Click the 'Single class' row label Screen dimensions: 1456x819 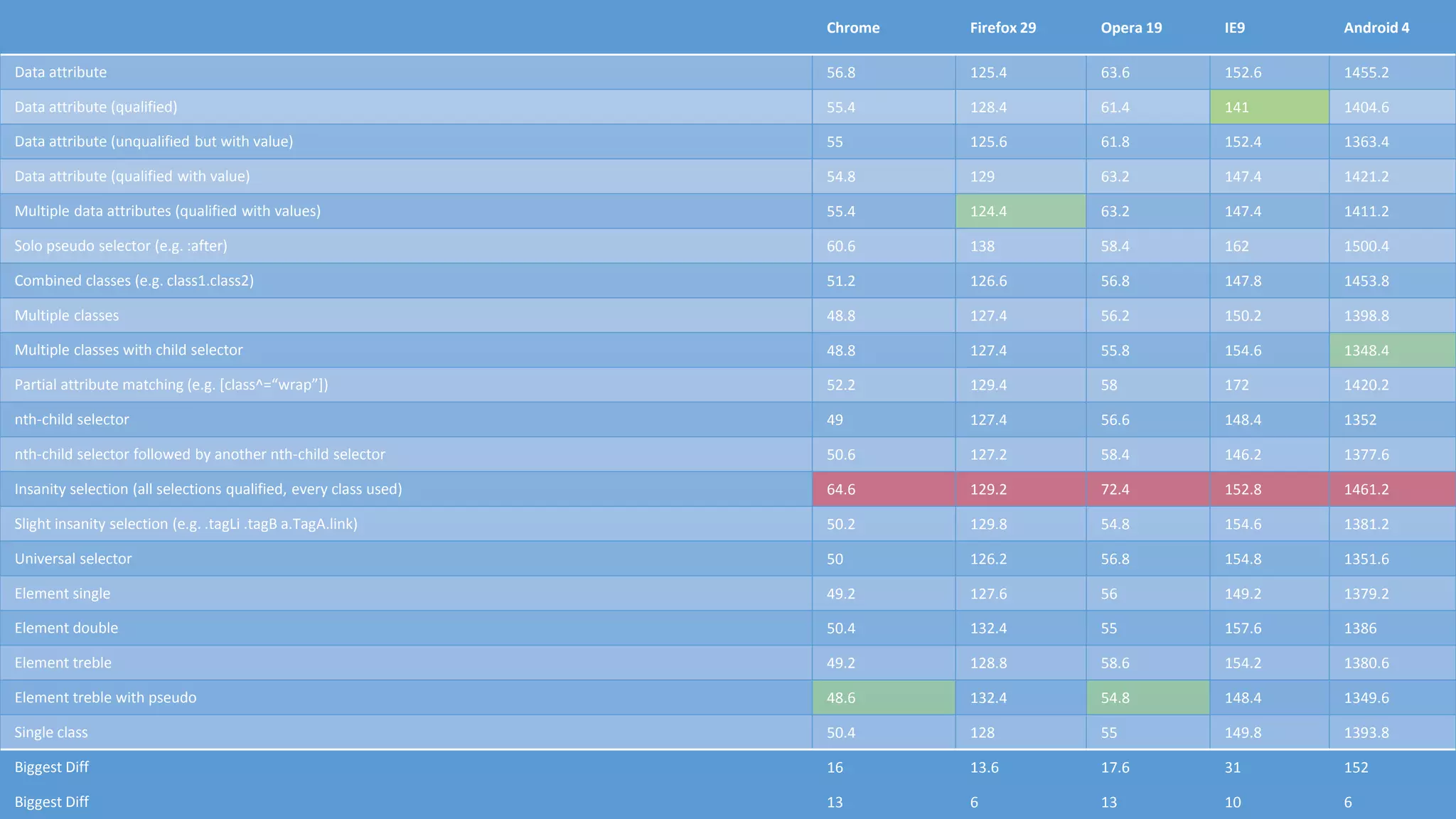51,732
